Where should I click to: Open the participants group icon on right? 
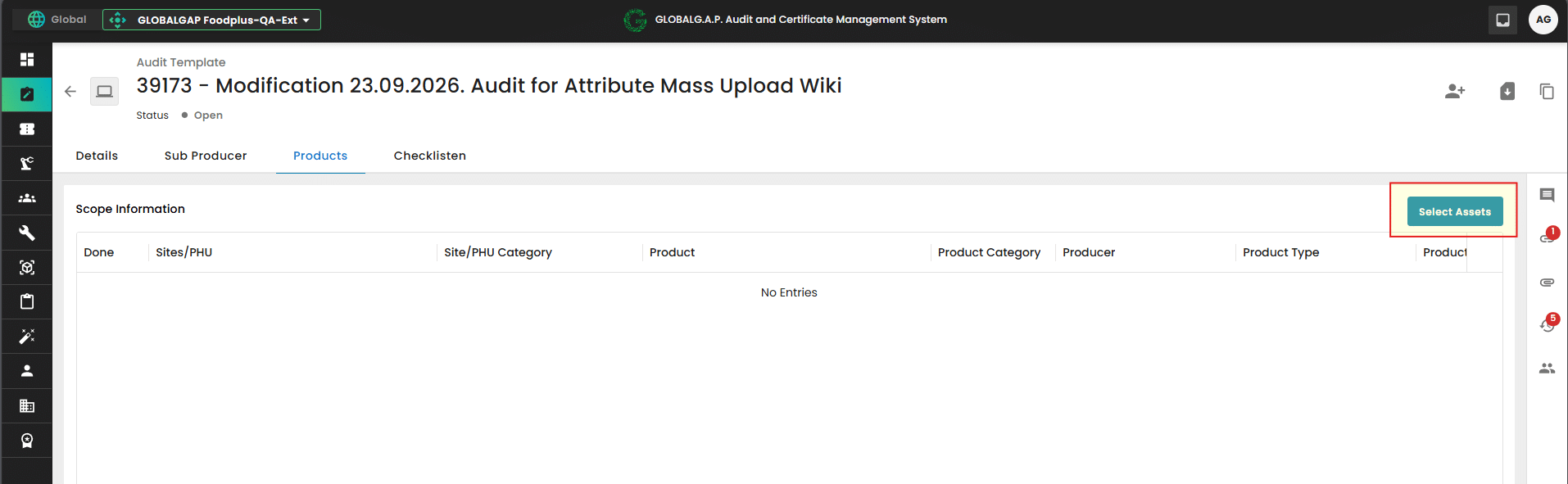coord(1547,369)
